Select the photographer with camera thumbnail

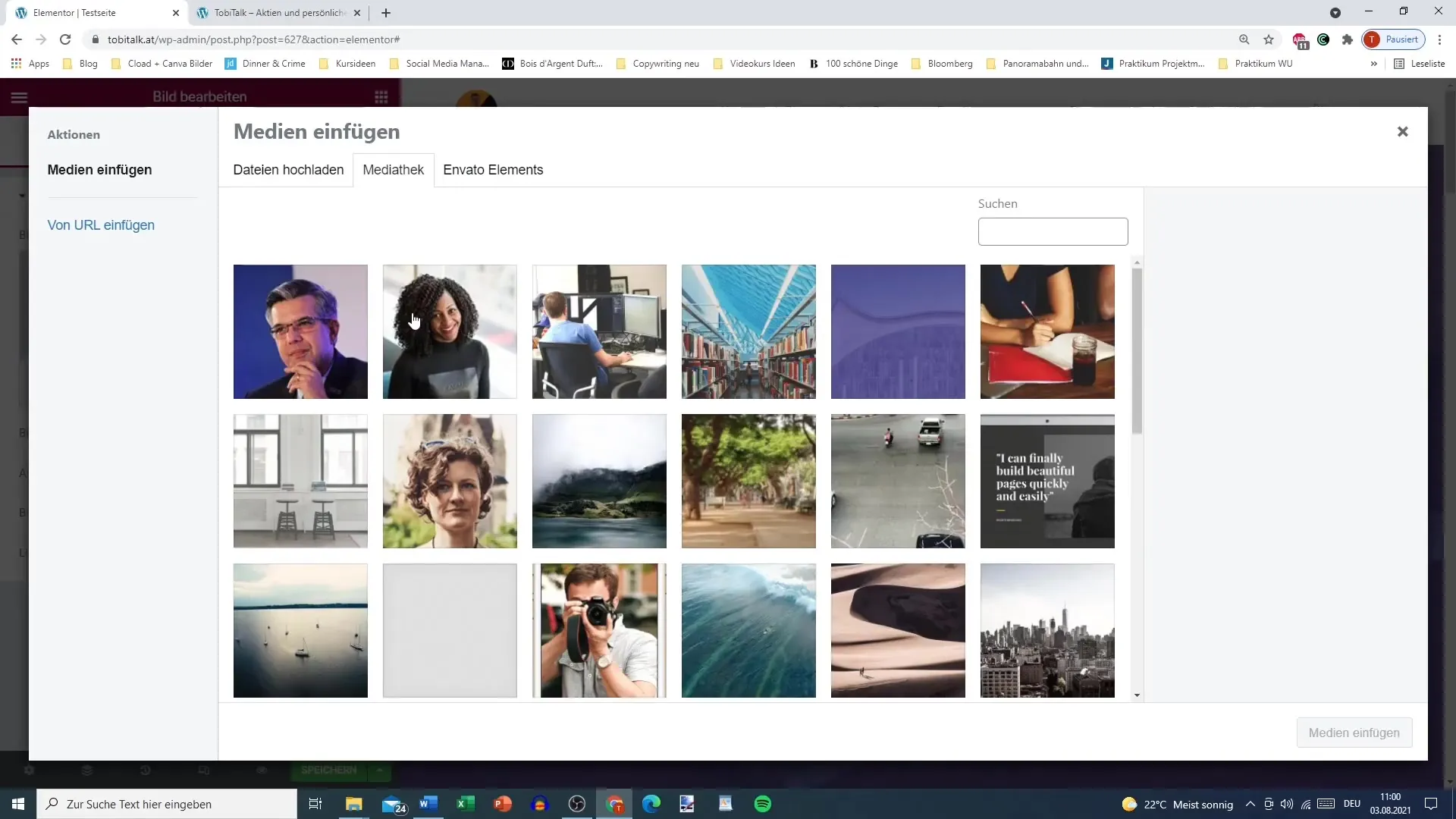(599, 630)
